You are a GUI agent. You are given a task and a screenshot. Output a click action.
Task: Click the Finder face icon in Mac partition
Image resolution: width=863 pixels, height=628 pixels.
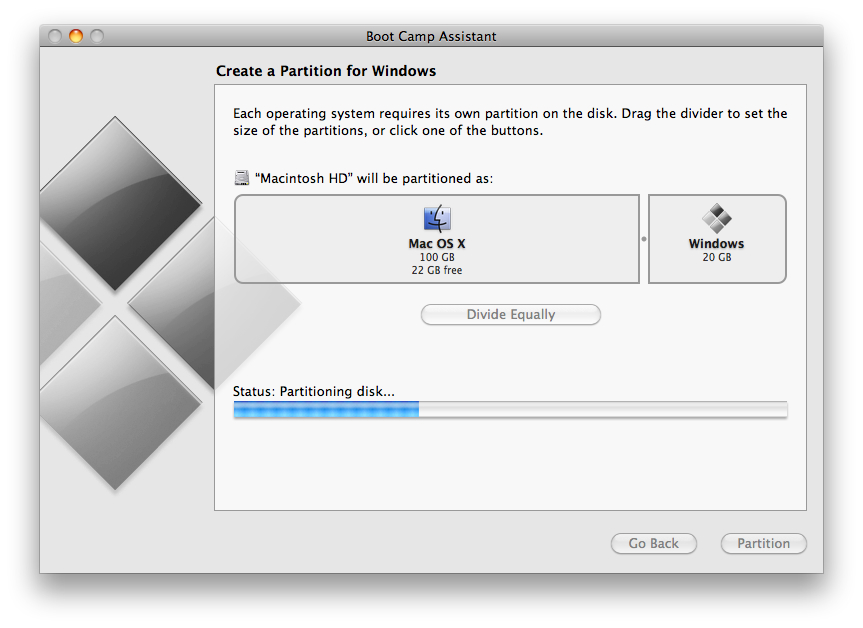[437, 219]
